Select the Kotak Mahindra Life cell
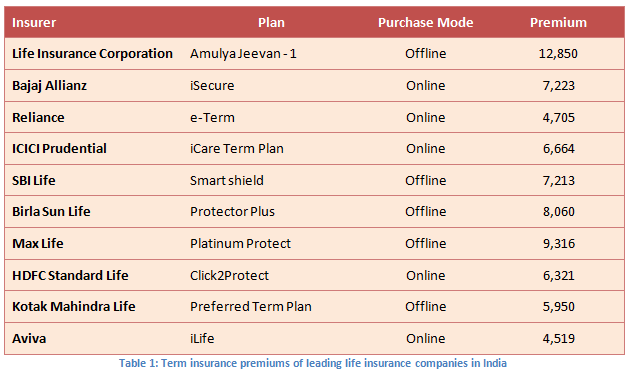 click(x=73, y=307)
